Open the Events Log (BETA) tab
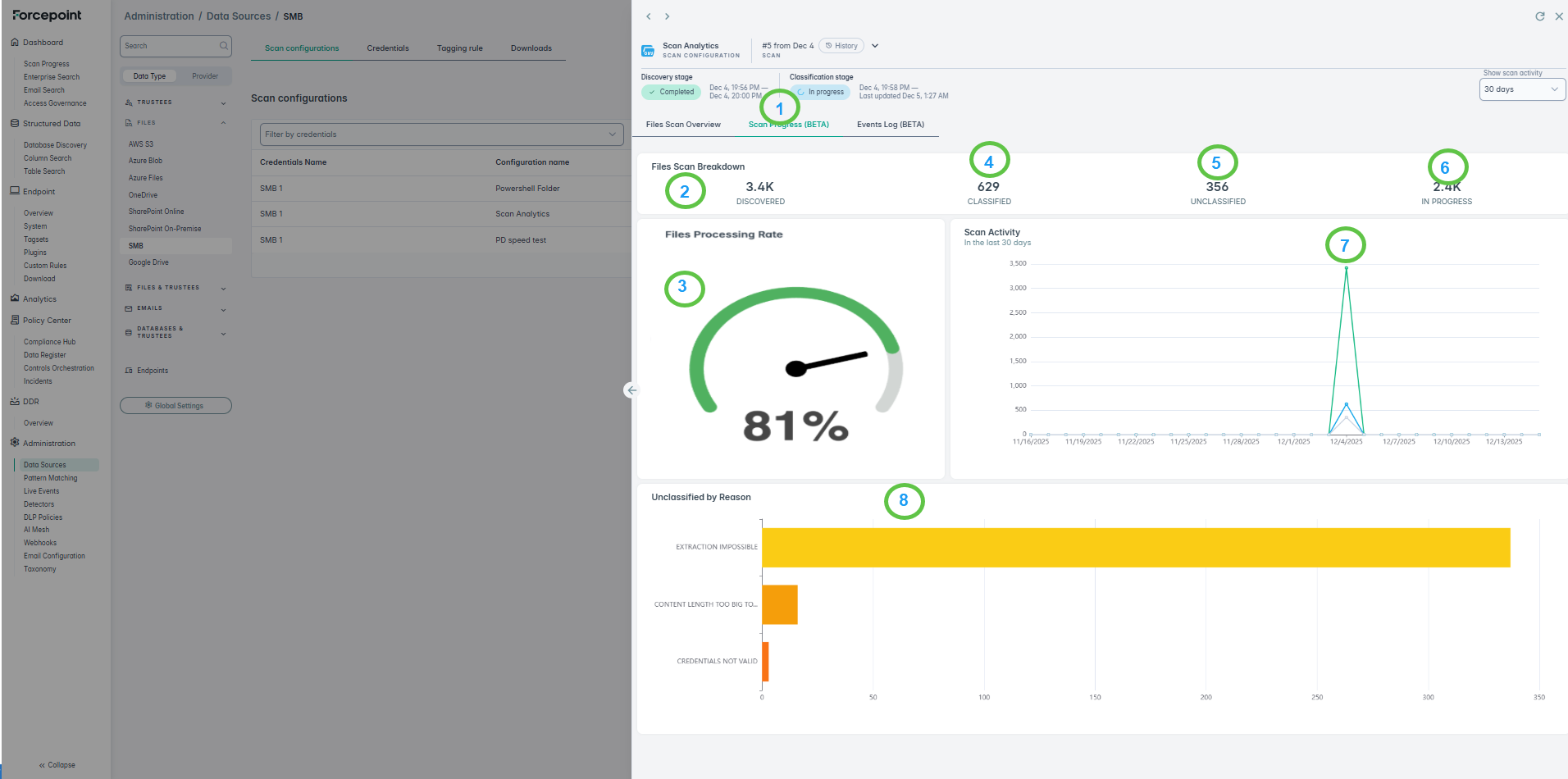 [890, 125]
